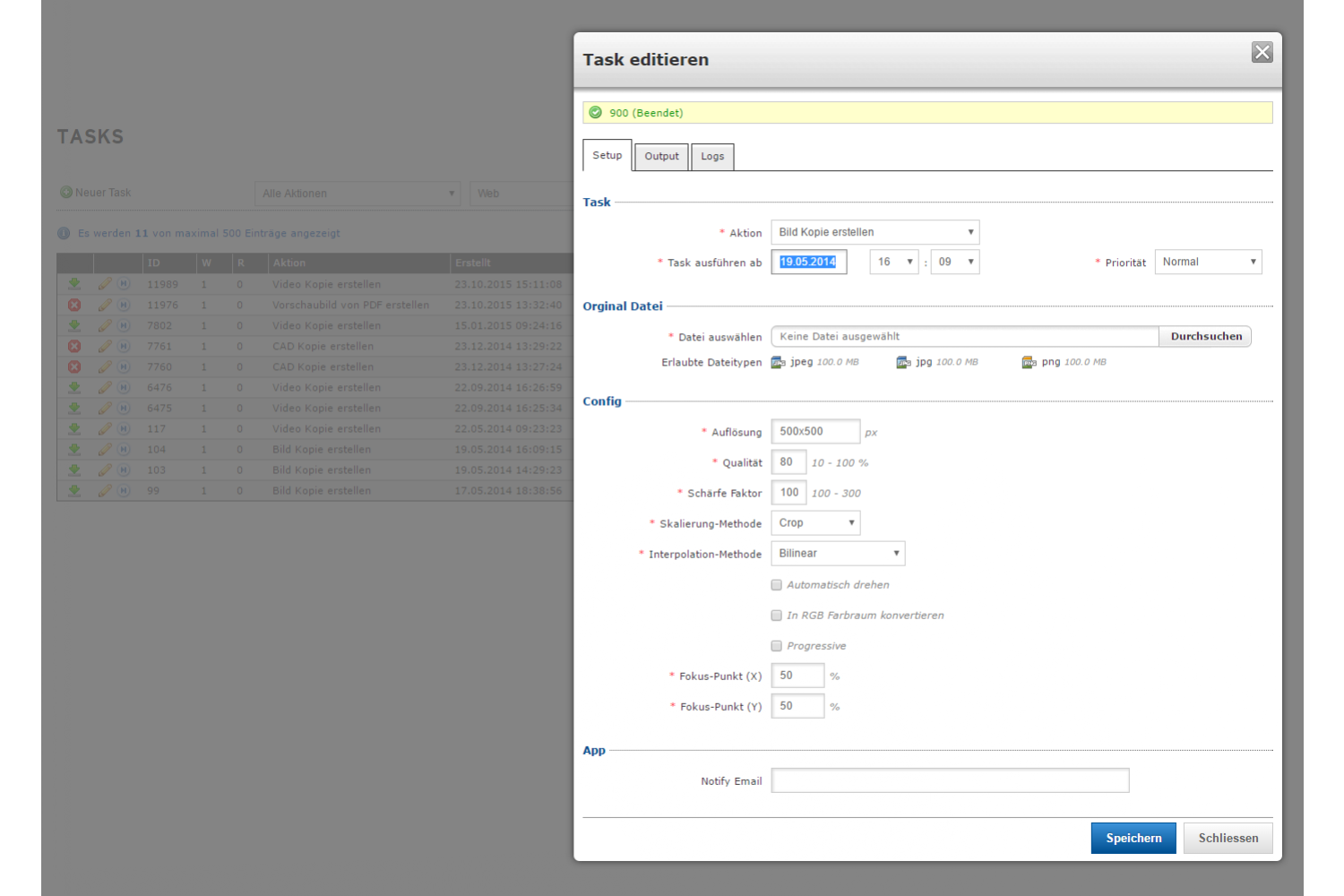Enable the Automatisch drehen checkbox
Image resolution: width=1344 pixels, height=896 pixels.
777,585
